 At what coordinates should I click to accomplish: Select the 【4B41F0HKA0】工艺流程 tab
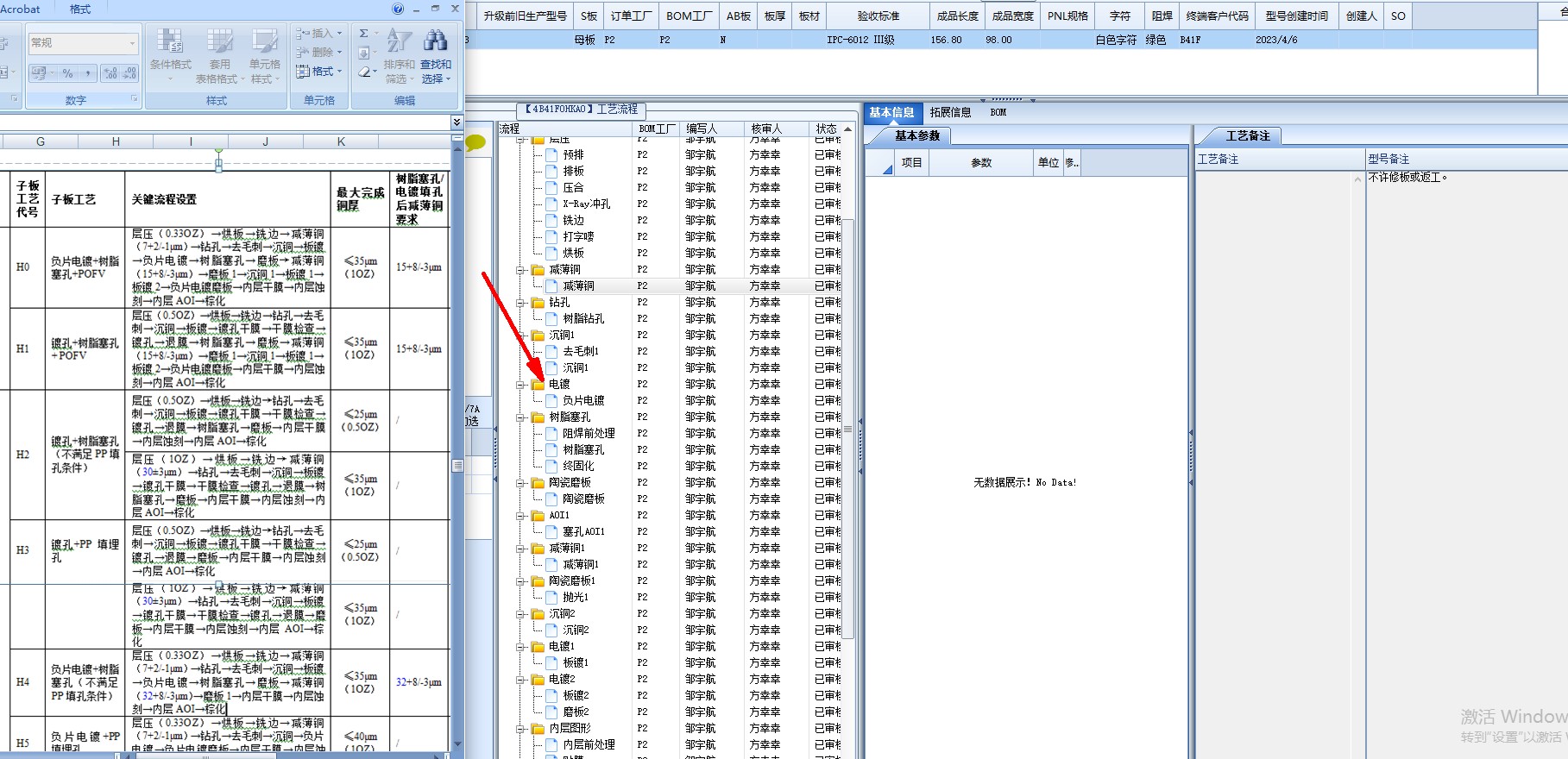coord(582,110)
